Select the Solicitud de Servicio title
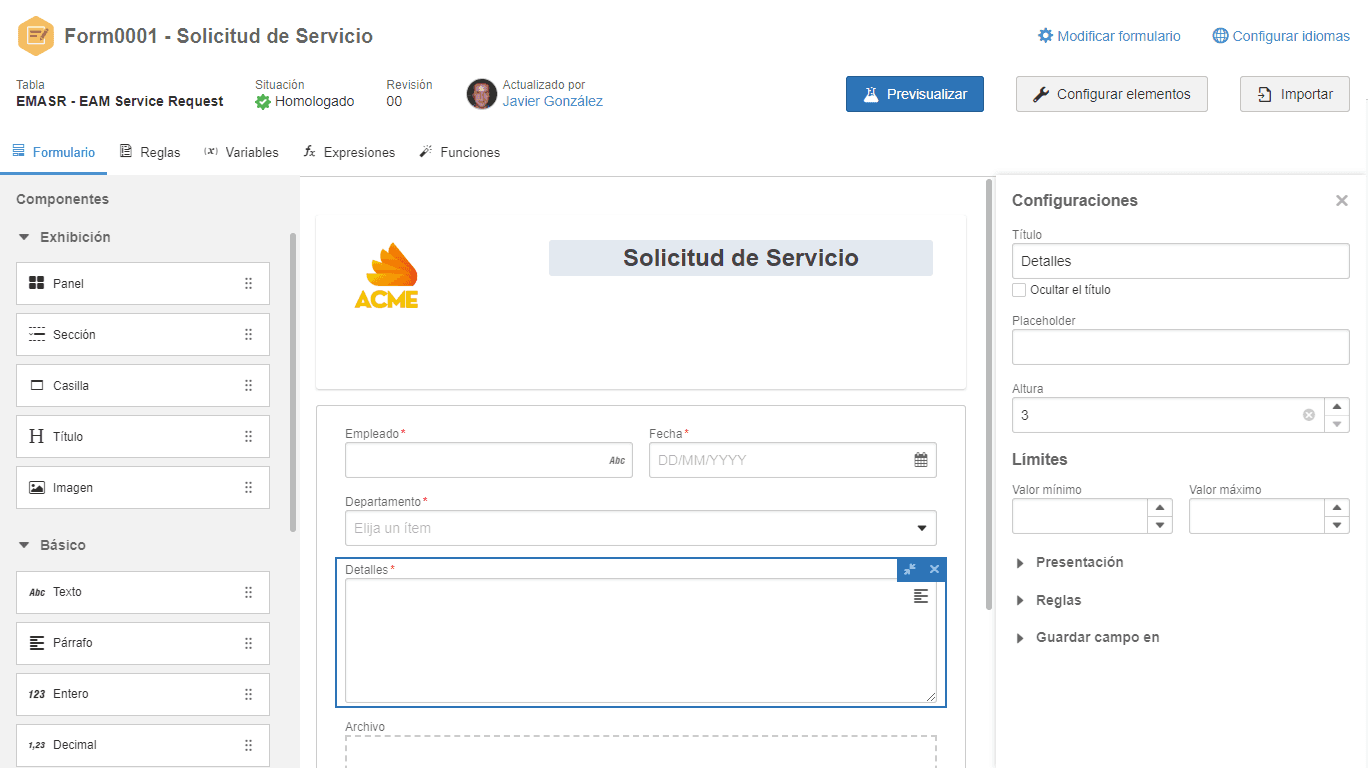The width and height of the screenshot is (1368, 768). pyautogui.click(x=741, y=258)
